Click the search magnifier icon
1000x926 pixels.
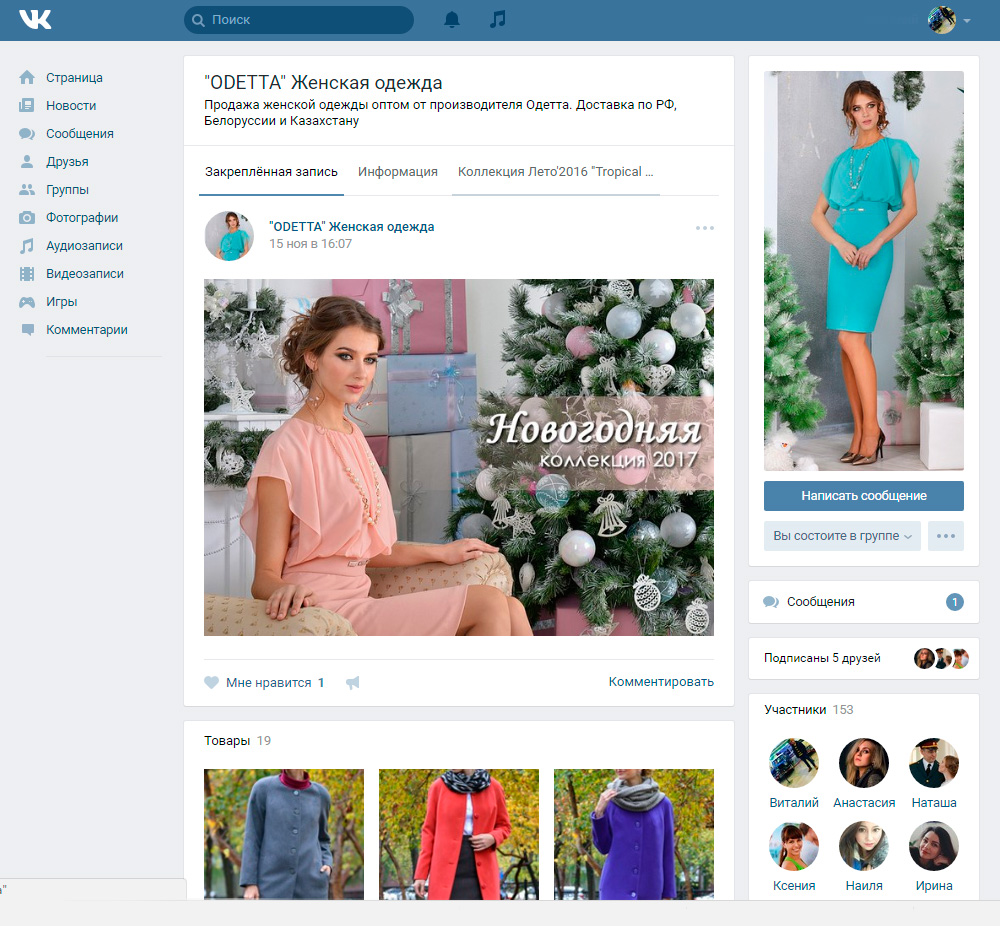[x=198, y=20]
